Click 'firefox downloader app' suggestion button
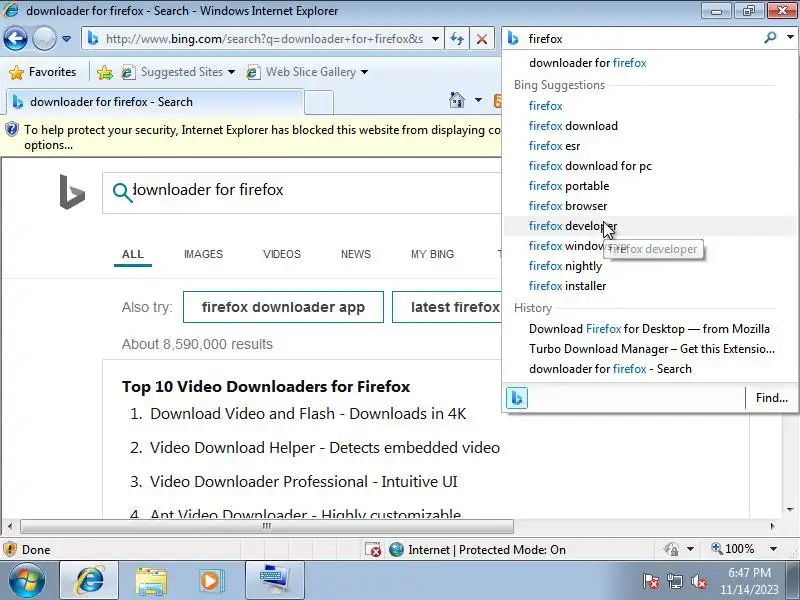The width and height of the screenshot is (800, 600). coord(283,307)
